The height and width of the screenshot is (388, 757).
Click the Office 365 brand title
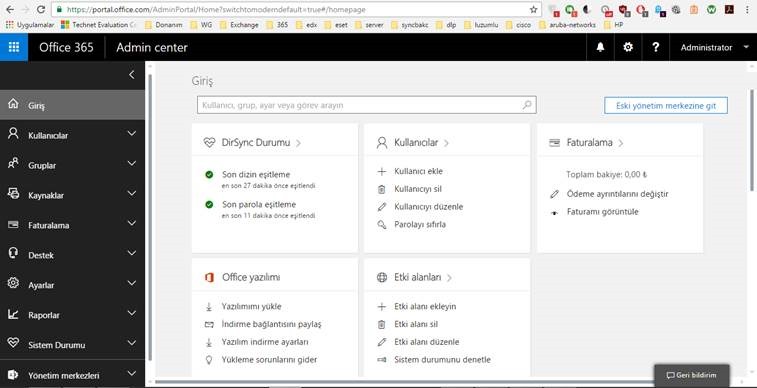point(66,47)
